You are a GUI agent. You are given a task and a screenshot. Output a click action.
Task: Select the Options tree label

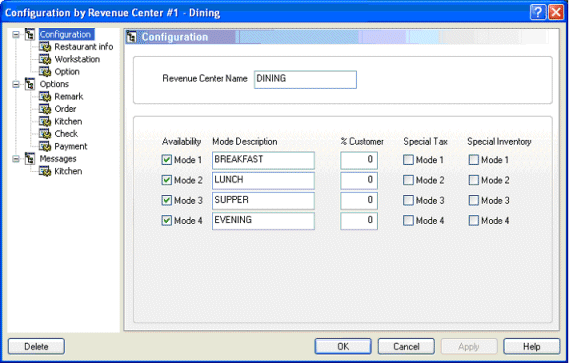click(54, 84)
